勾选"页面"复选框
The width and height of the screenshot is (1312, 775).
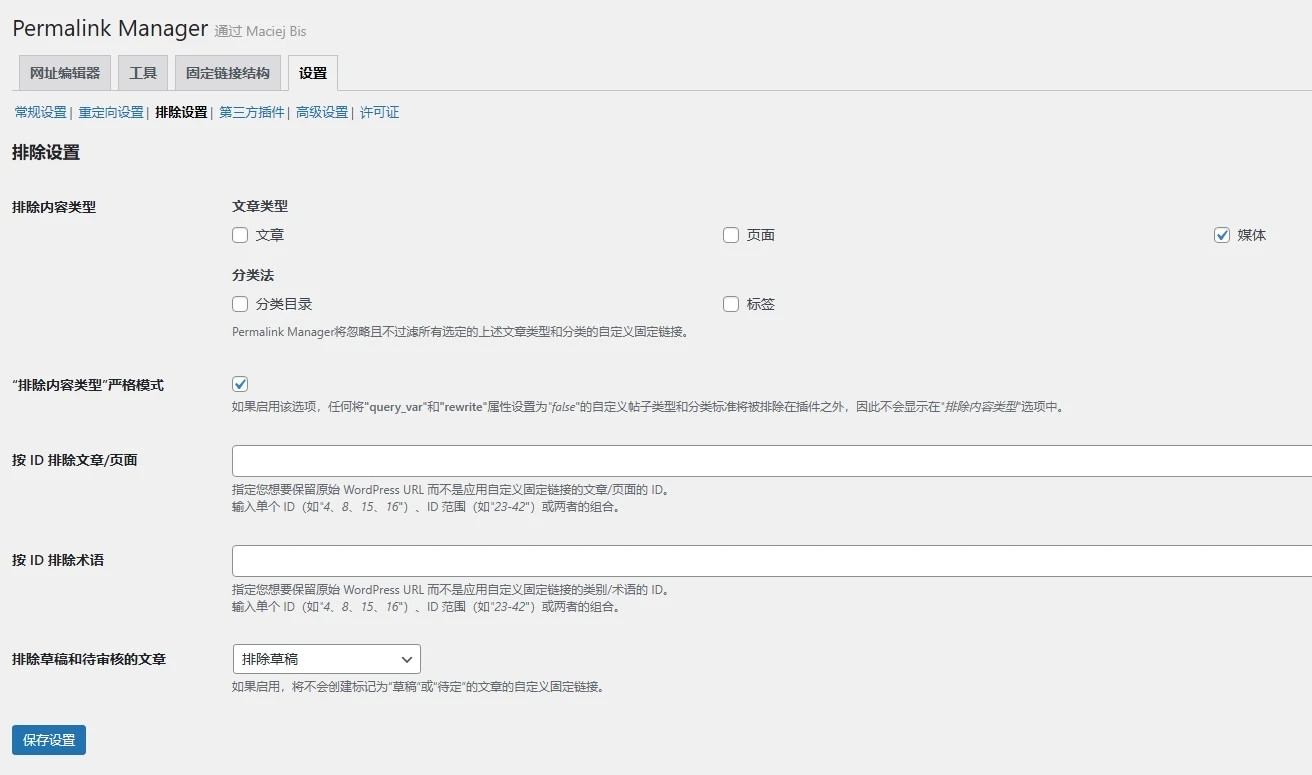coord(730,234)
